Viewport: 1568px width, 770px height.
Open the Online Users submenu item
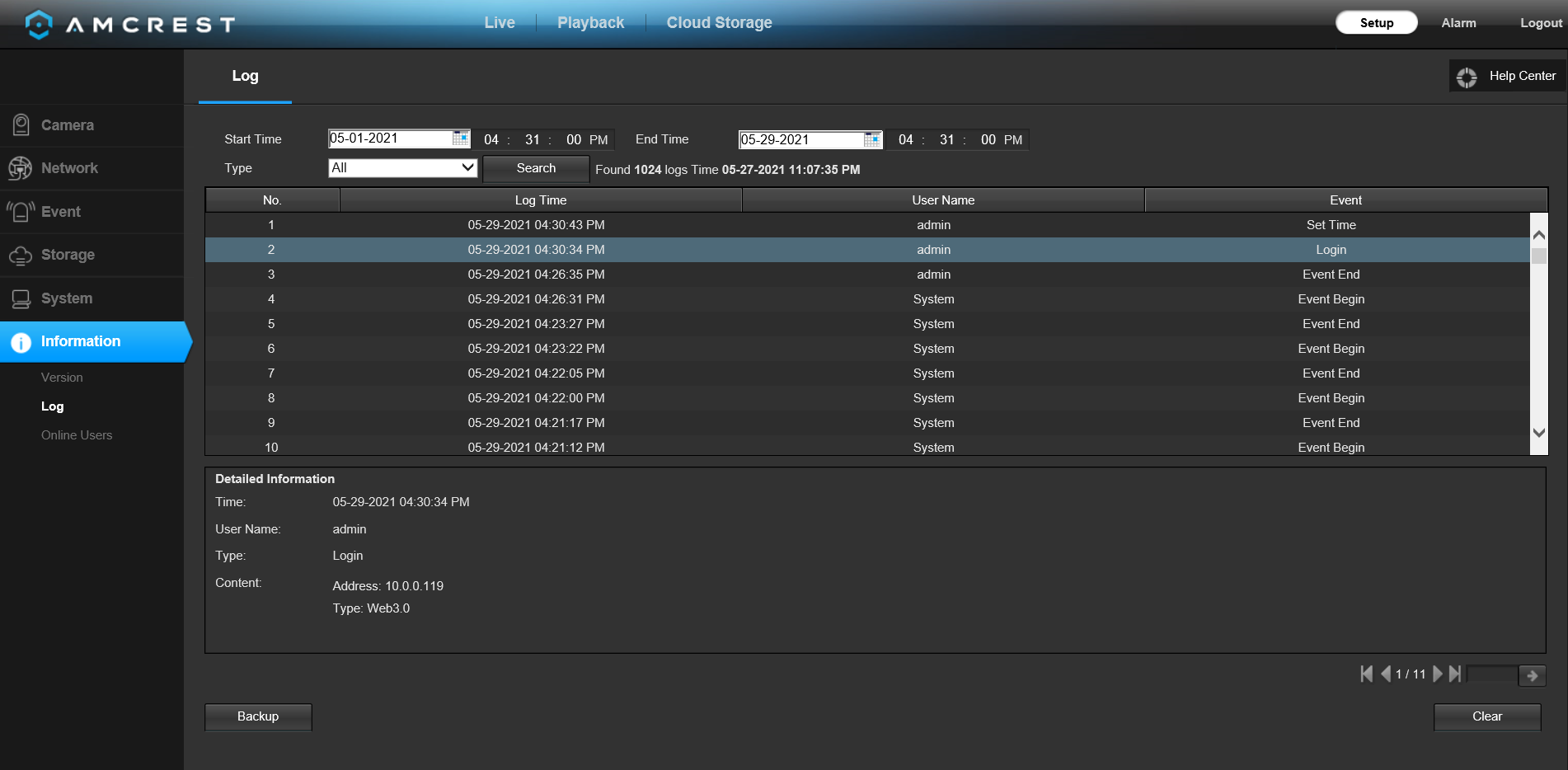pyautogui.click(x=77, y=435)
